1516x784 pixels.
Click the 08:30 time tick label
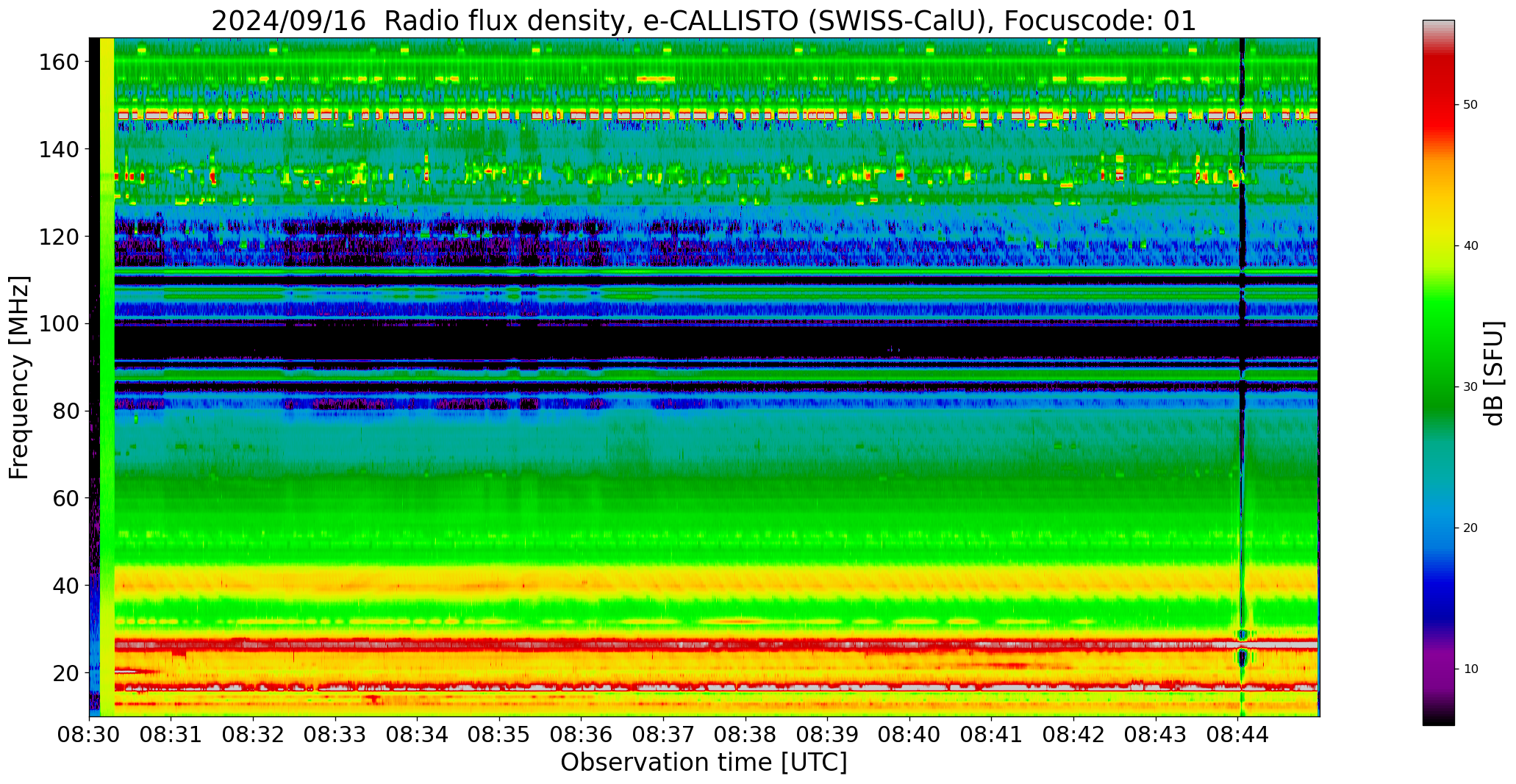90,734
